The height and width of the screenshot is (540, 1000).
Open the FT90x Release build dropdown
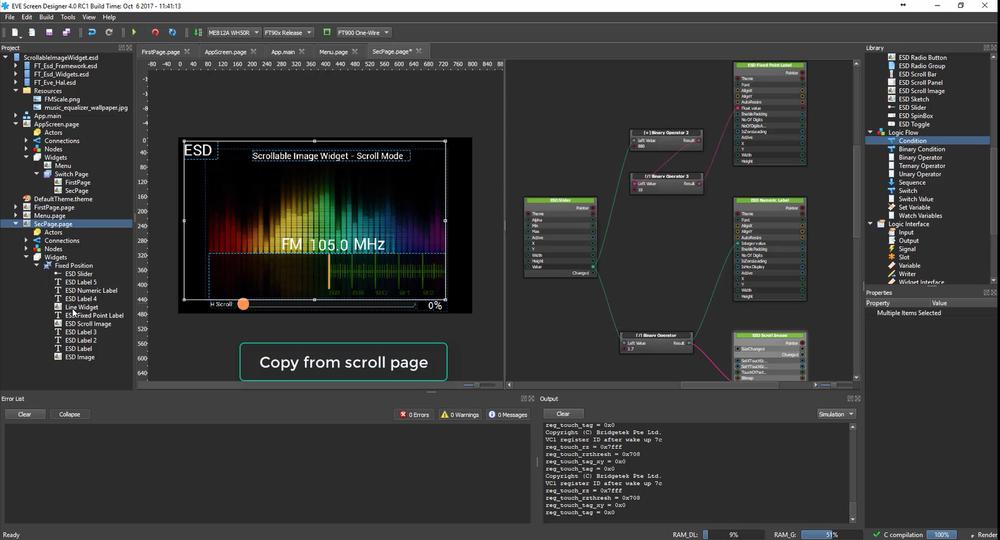pyautogui.click(x=288, y=33)
